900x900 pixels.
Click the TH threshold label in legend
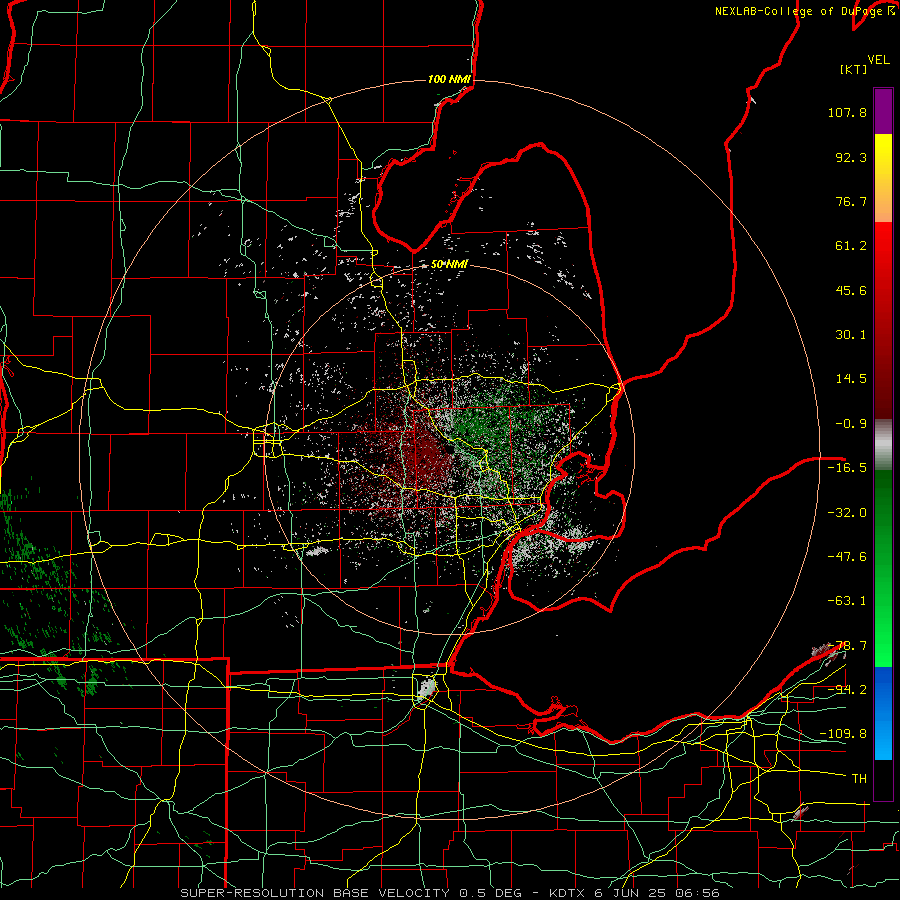click(859, 779)
